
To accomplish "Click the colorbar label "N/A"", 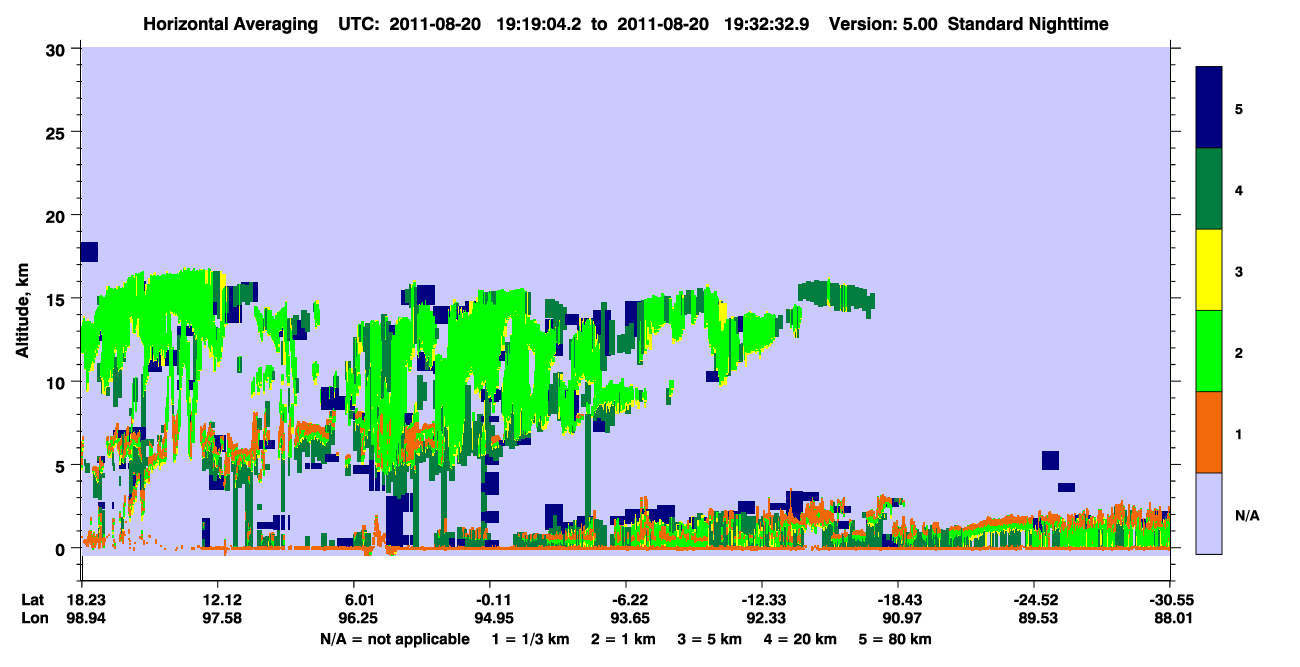I will (1247, 515).
